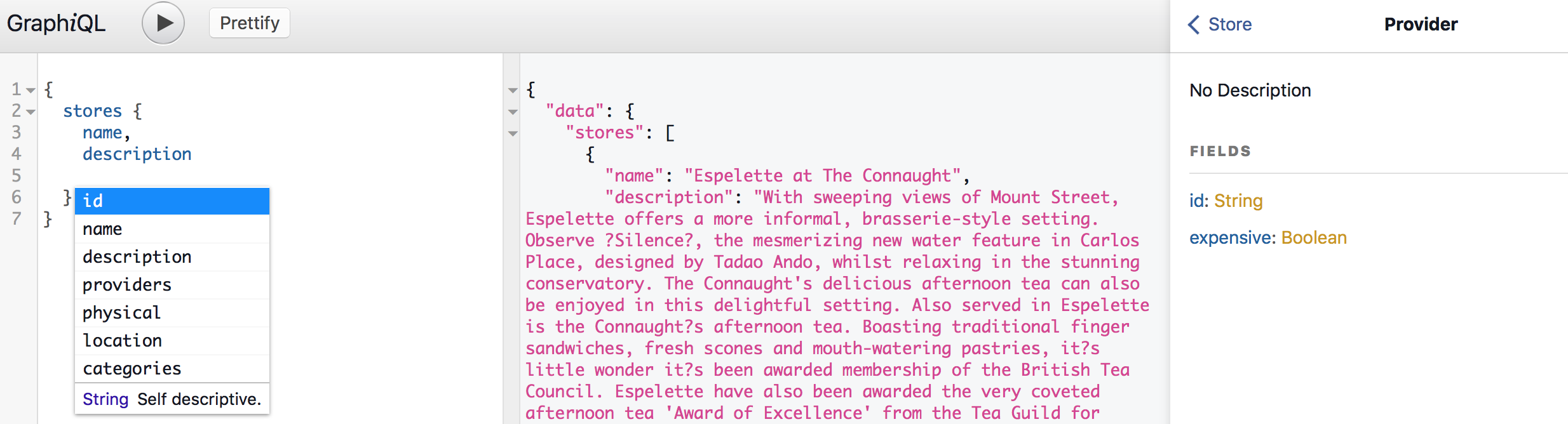
Task: Click the GraphiQL logo
Action: (x=57, y=22)
